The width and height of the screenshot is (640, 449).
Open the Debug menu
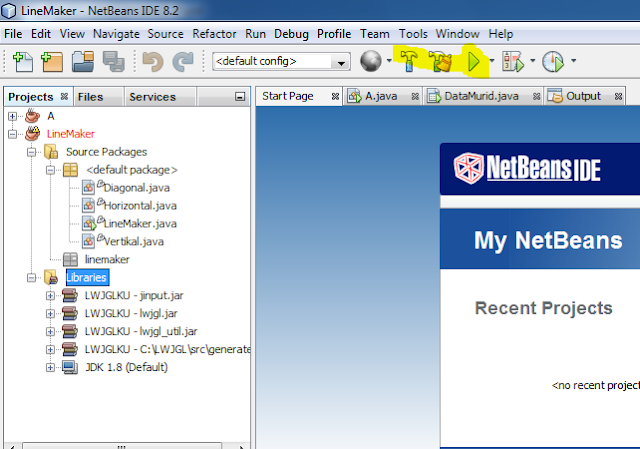[291, 34]
